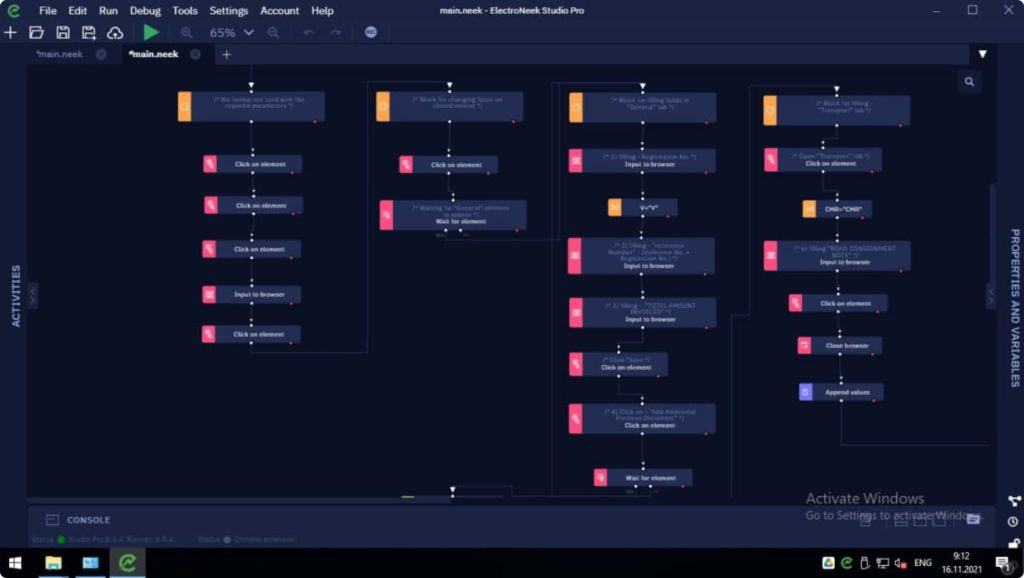Create a new file with the plus toolbar icon
Screen dimensions: 1024x578
coord(10,32)
